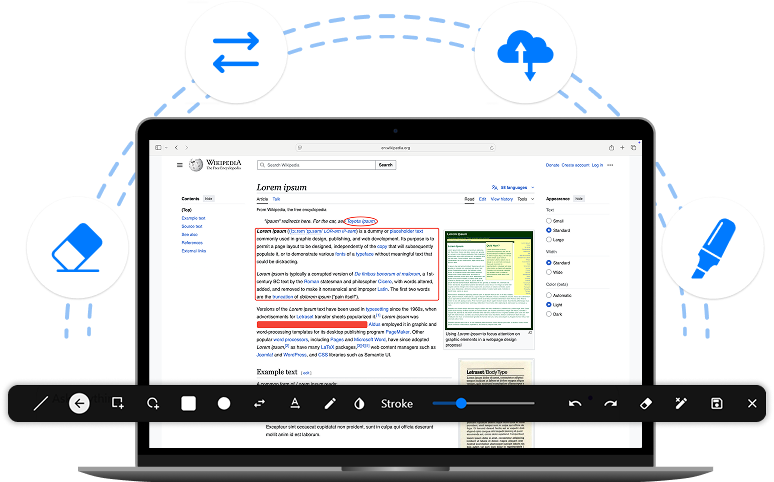Image resolution: width=774 pixels, height=482 pixels.
Task: Select the arrow tool in annotation toolbar
Action: [80, 404]
